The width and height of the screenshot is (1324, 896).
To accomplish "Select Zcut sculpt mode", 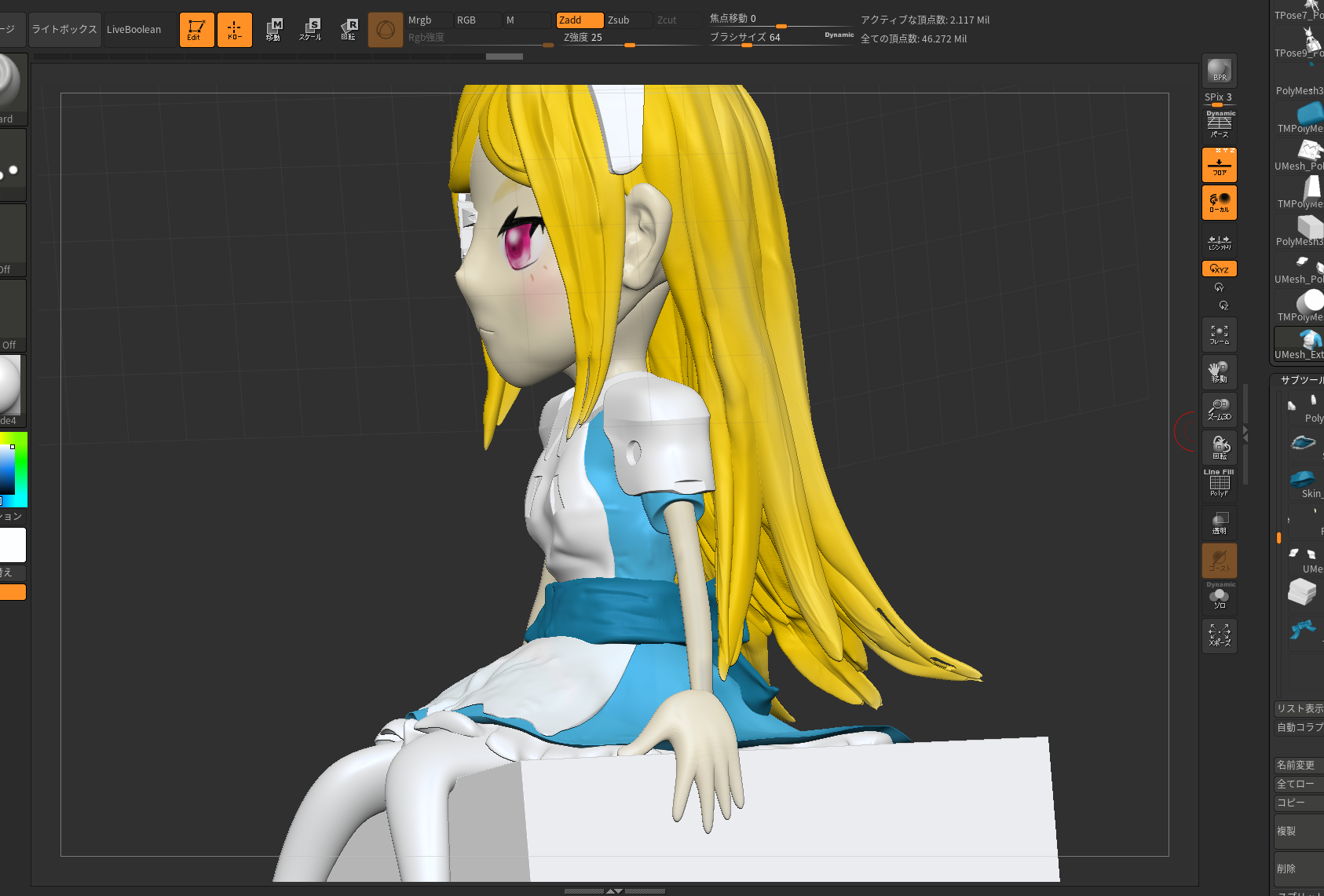I will 677,20.
